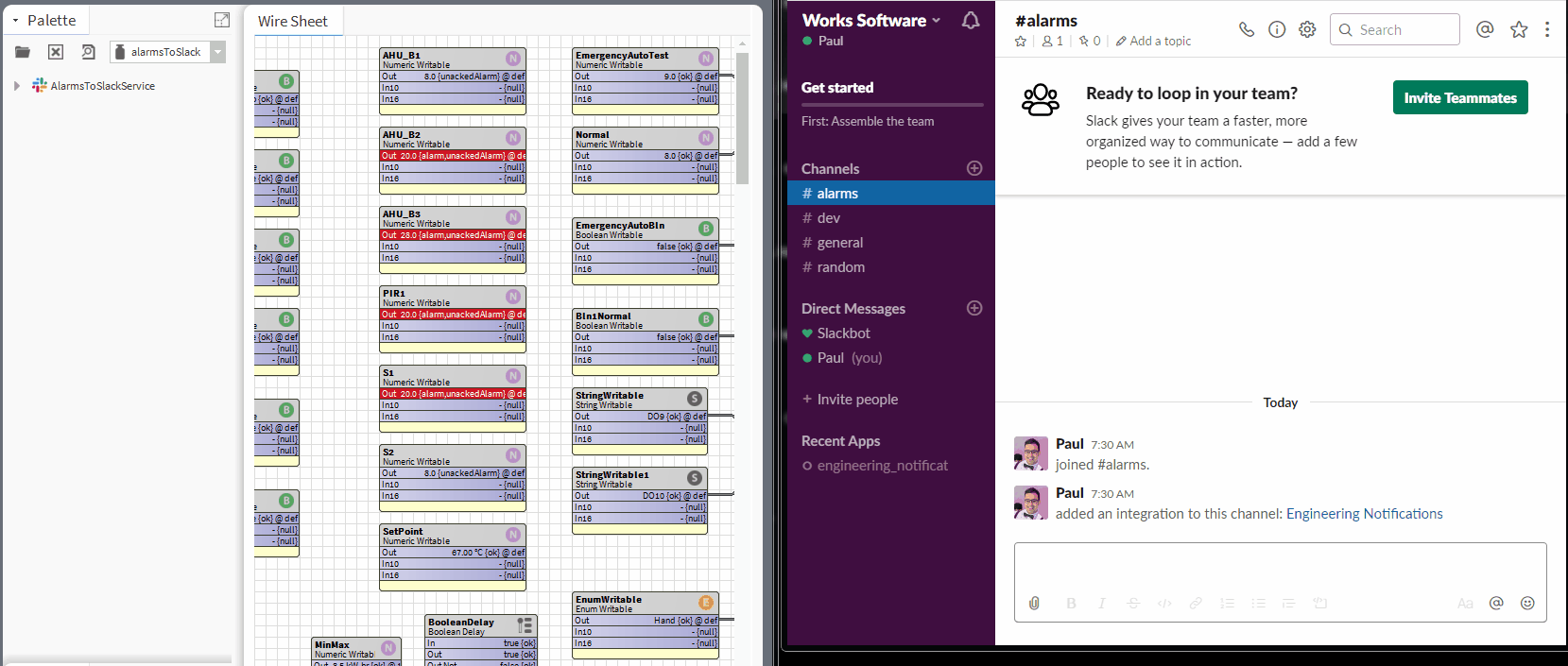Click the Wire Sheet vertical scrollbar
This screenshot has height=666, width=1568.
tap(742, 118)
